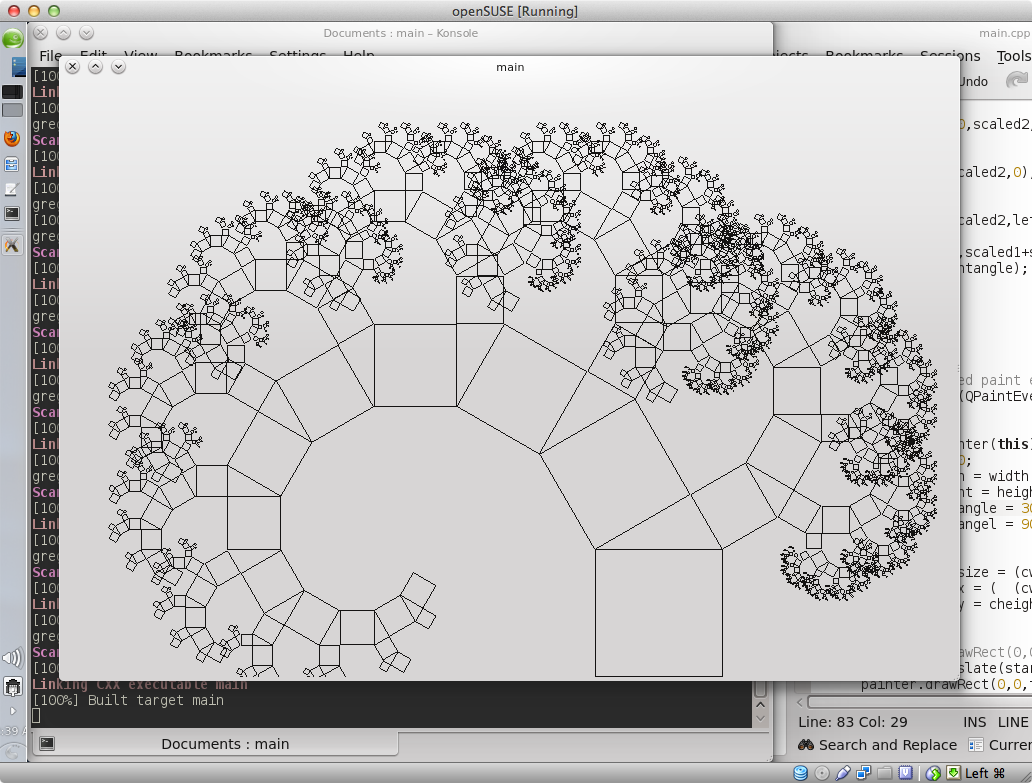Screen dimensions: 1032x783
Task: Click the editor's horizontal scrollbar
Action: [x=900, y=702]
